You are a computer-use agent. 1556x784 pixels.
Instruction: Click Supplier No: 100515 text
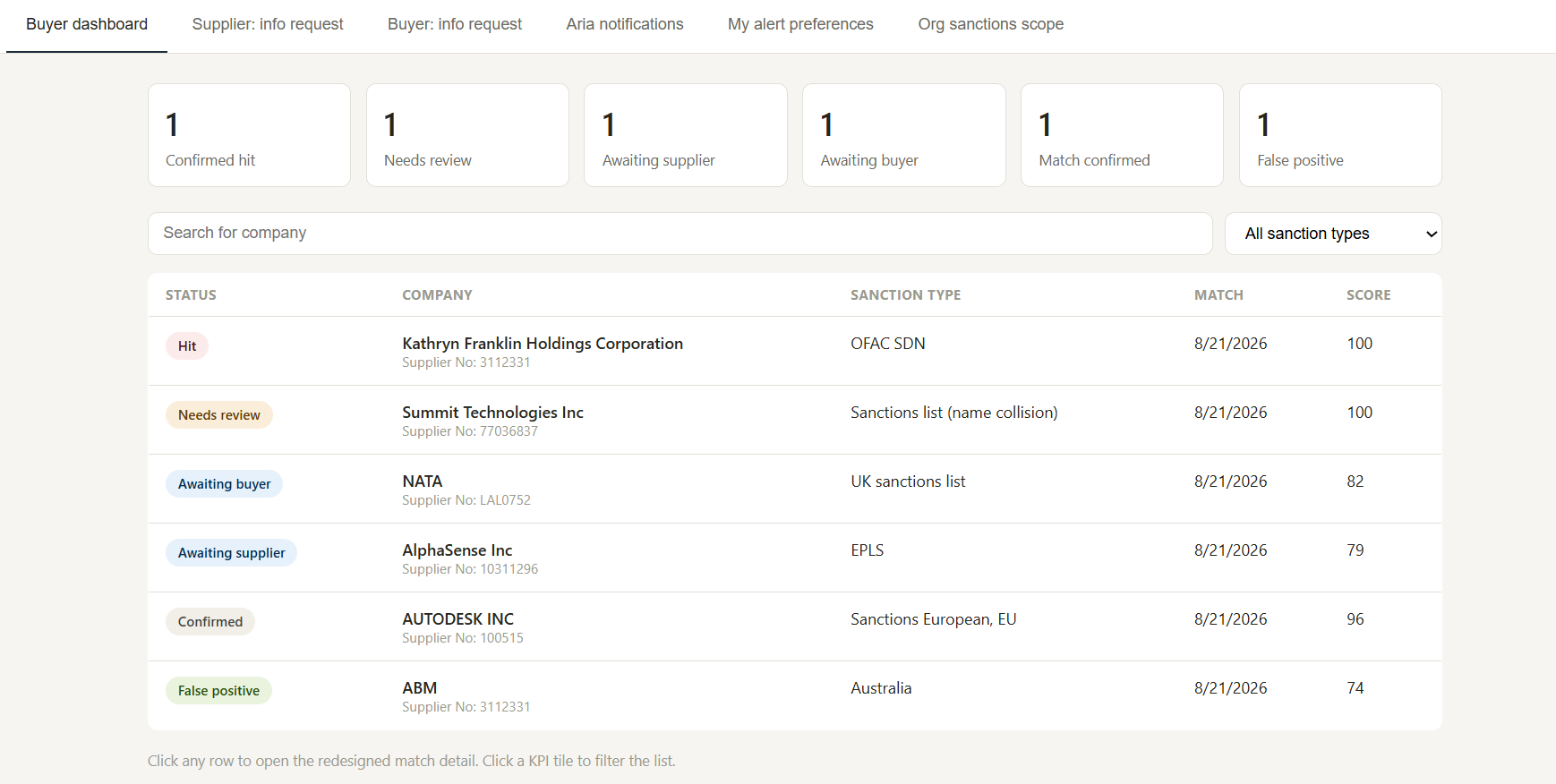pos(463,638)
